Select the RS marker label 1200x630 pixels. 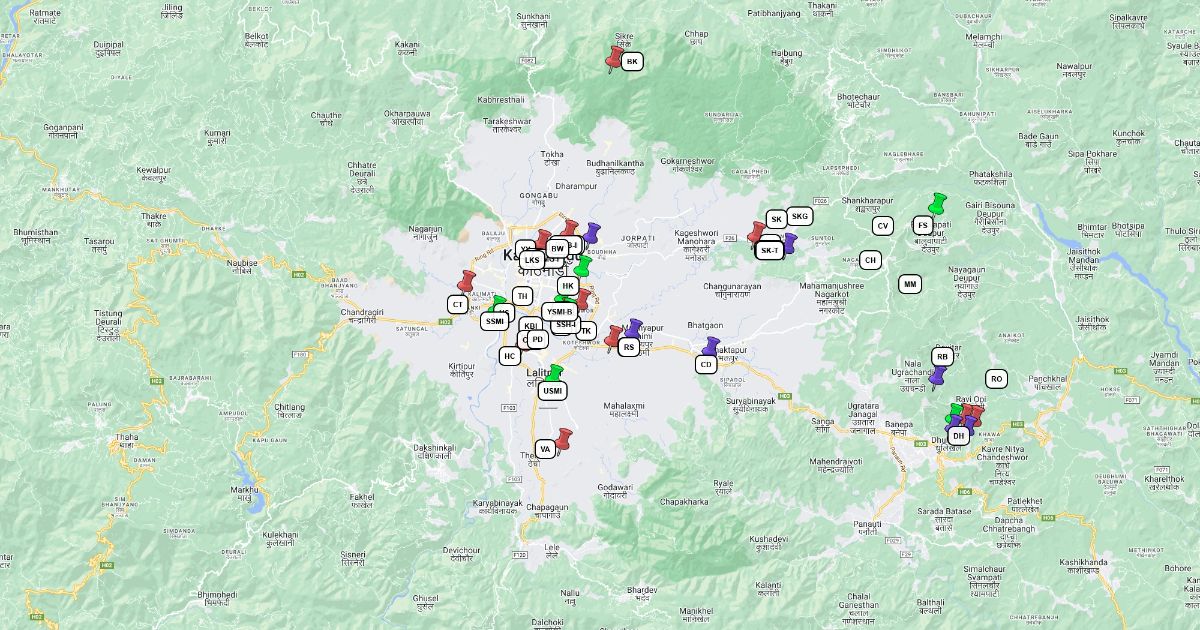click(629, 347)
